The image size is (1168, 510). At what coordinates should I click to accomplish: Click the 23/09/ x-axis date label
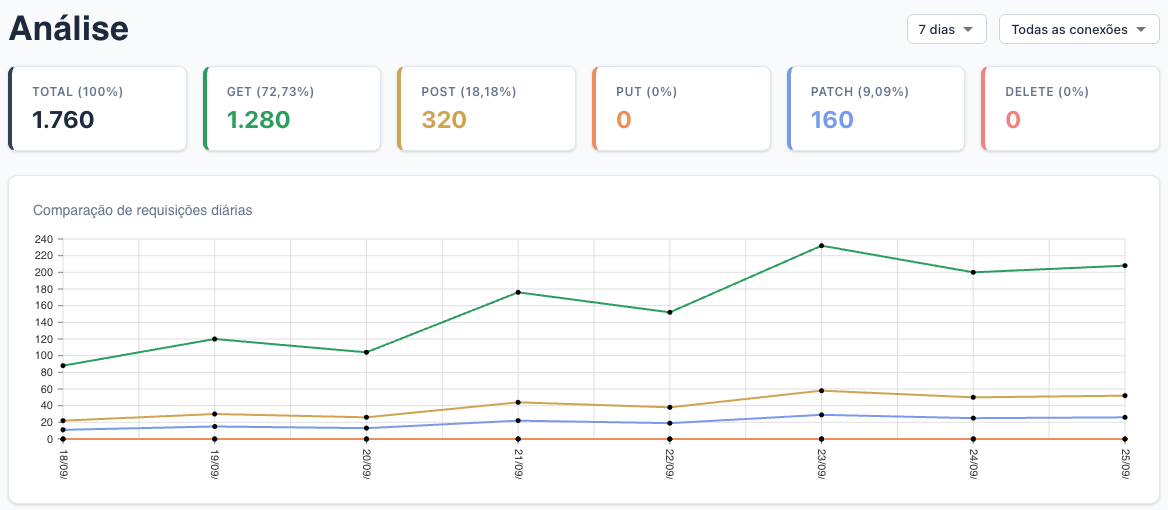[821, 464]
